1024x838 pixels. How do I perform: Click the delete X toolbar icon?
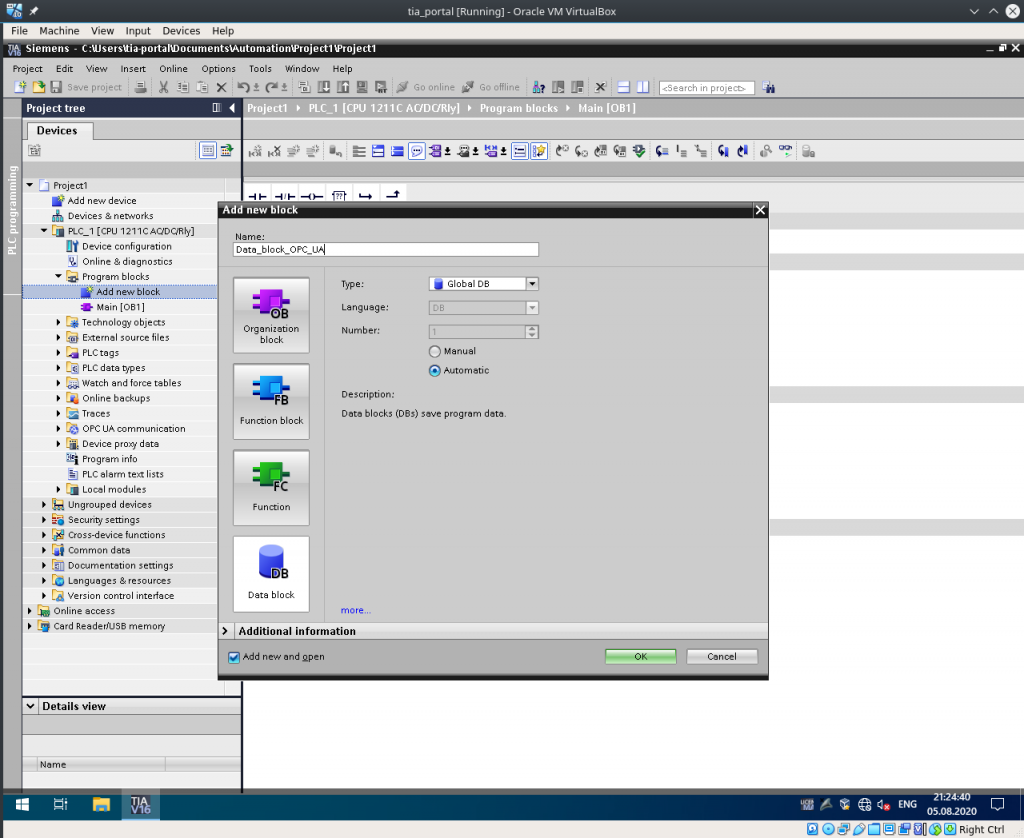click(221, 87)
